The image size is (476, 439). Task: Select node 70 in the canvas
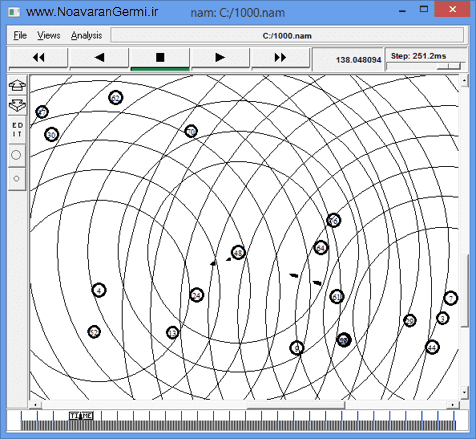pos(191,131)
